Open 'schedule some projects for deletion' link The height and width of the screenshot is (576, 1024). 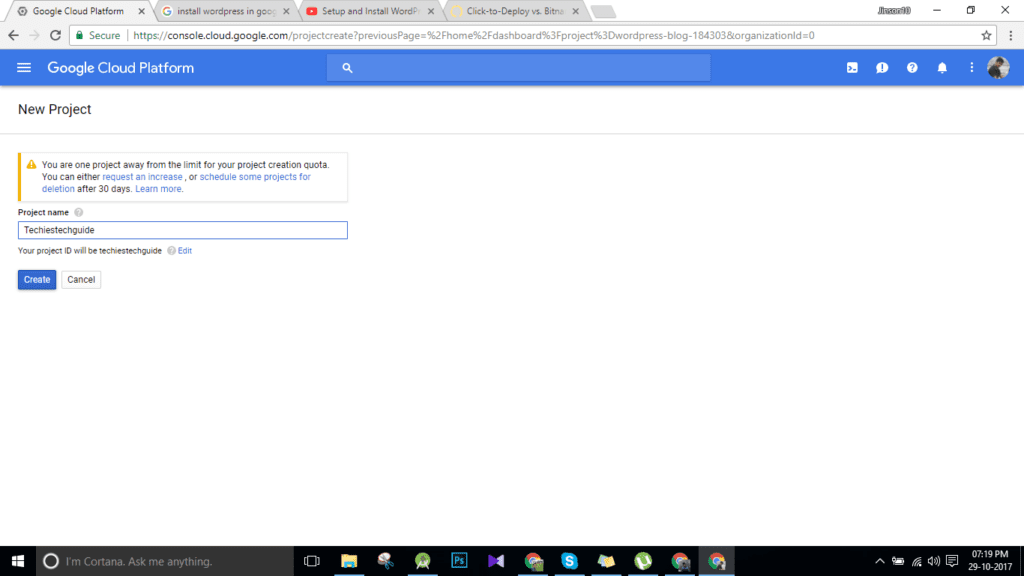pos(176,183)
